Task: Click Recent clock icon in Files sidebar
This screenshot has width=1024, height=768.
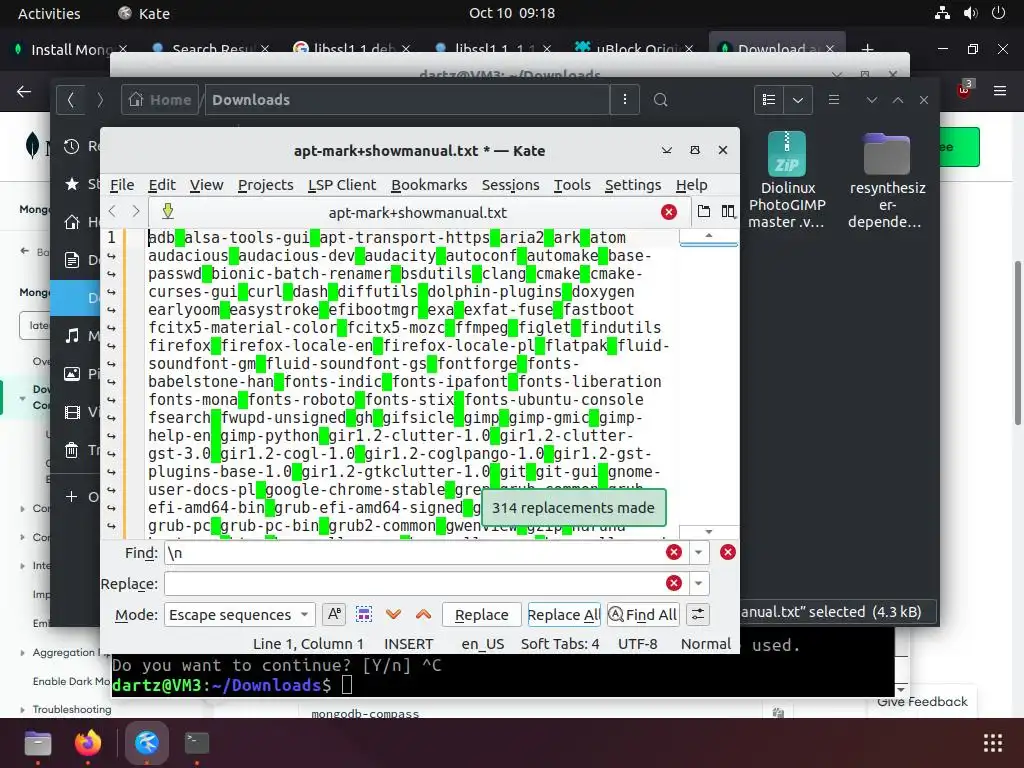Action: [x=72, y=146]
